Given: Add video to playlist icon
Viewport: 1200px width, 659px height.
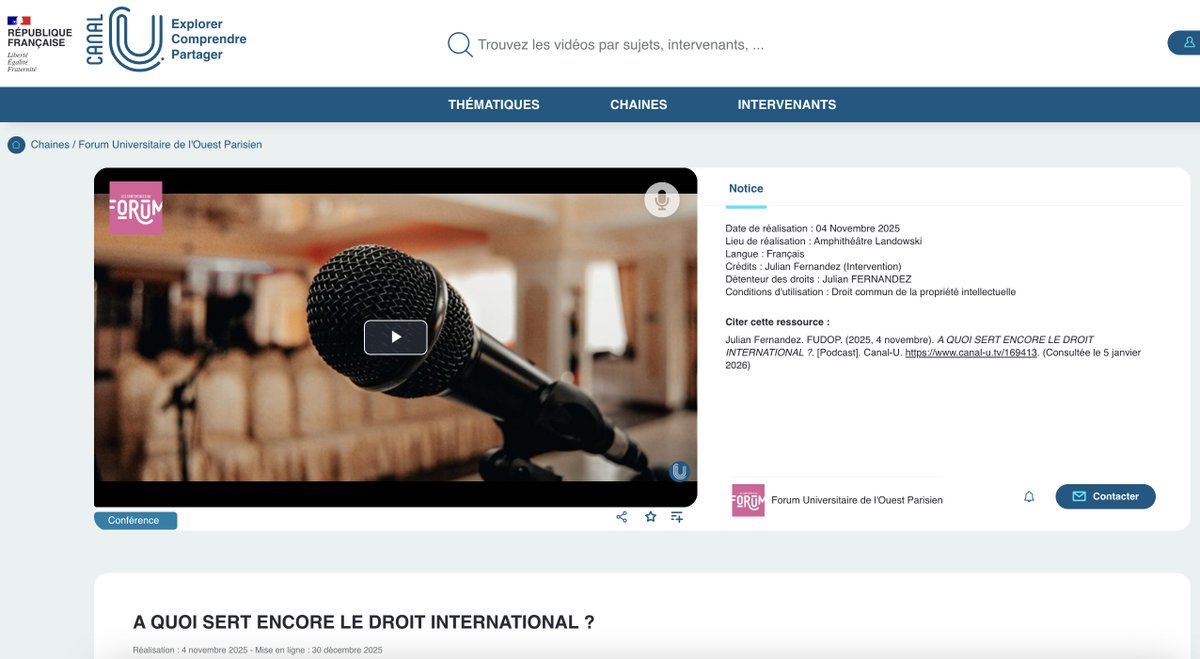Looking at the screenshot, I should (x=677, y=517).
